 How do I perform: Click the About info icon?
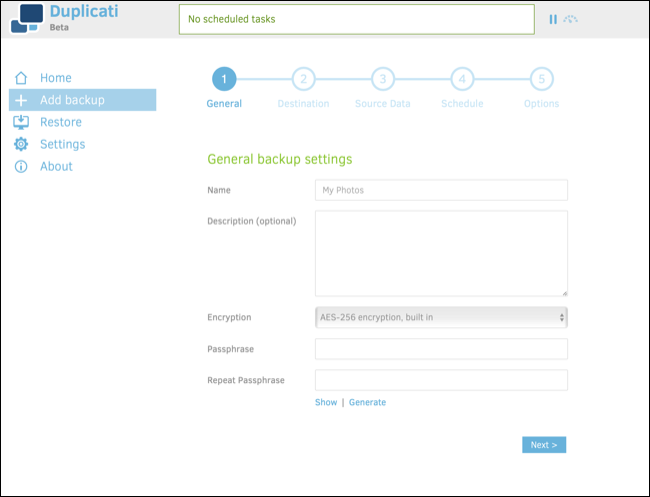(x=21, y=166)
